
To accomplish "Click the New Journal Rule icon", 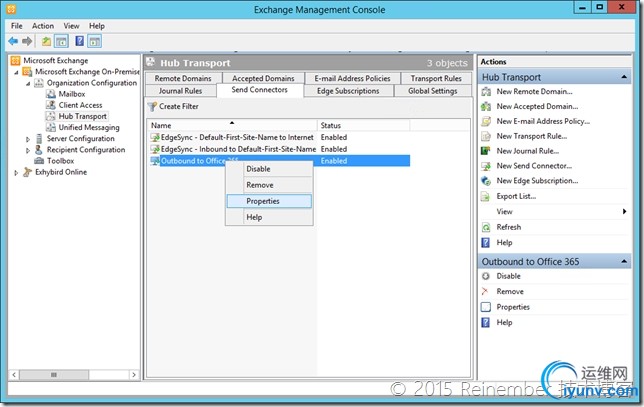I will coord(486,151).
